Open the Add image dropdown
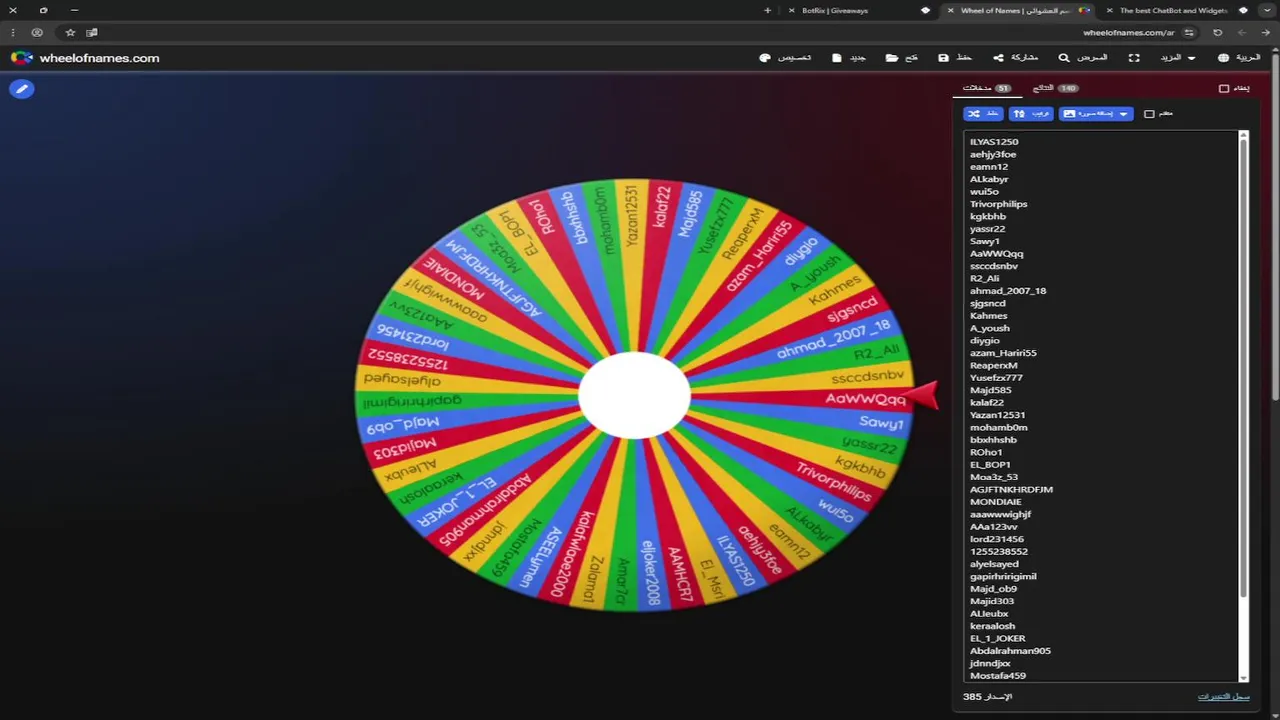 click(x=1096, y=114)
